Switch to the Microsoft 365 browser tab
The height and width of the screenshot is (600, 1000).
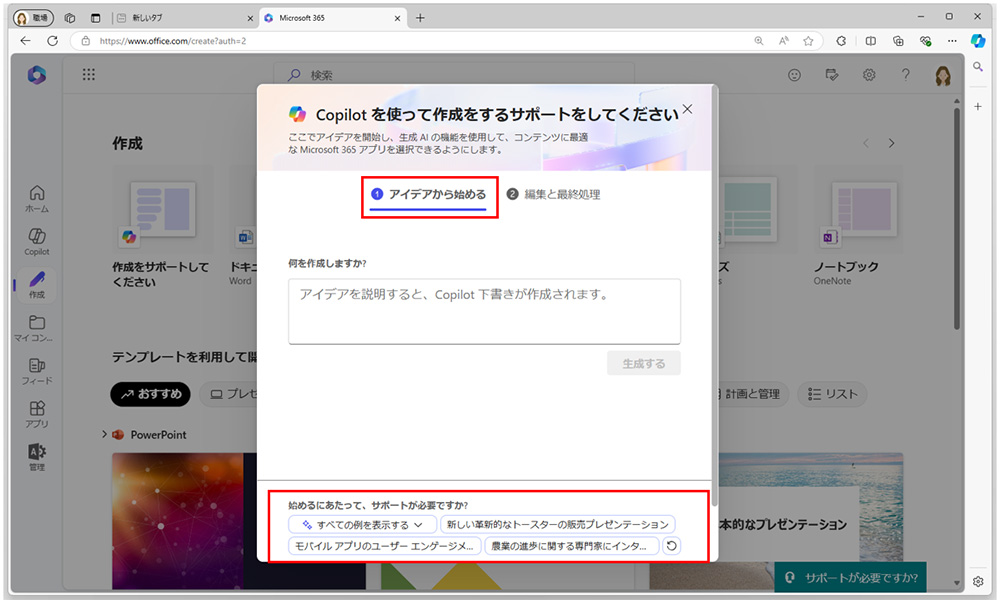(332, 18)
